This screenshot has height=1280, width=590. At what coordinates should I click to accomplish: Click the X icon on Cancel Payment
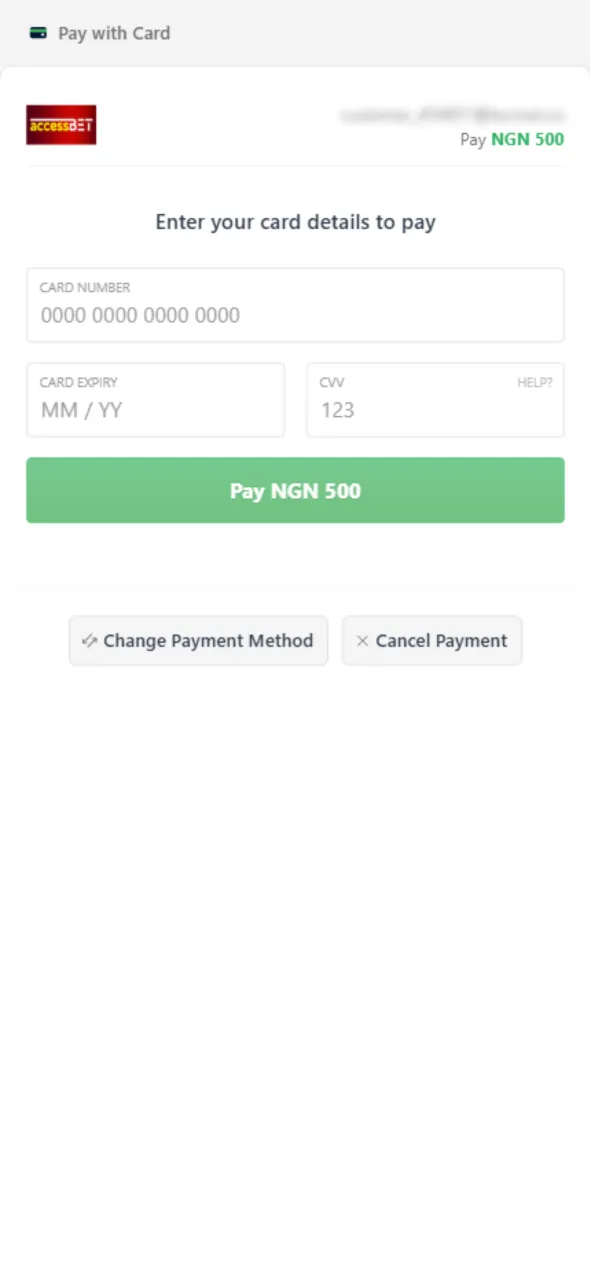click(362, 641)
